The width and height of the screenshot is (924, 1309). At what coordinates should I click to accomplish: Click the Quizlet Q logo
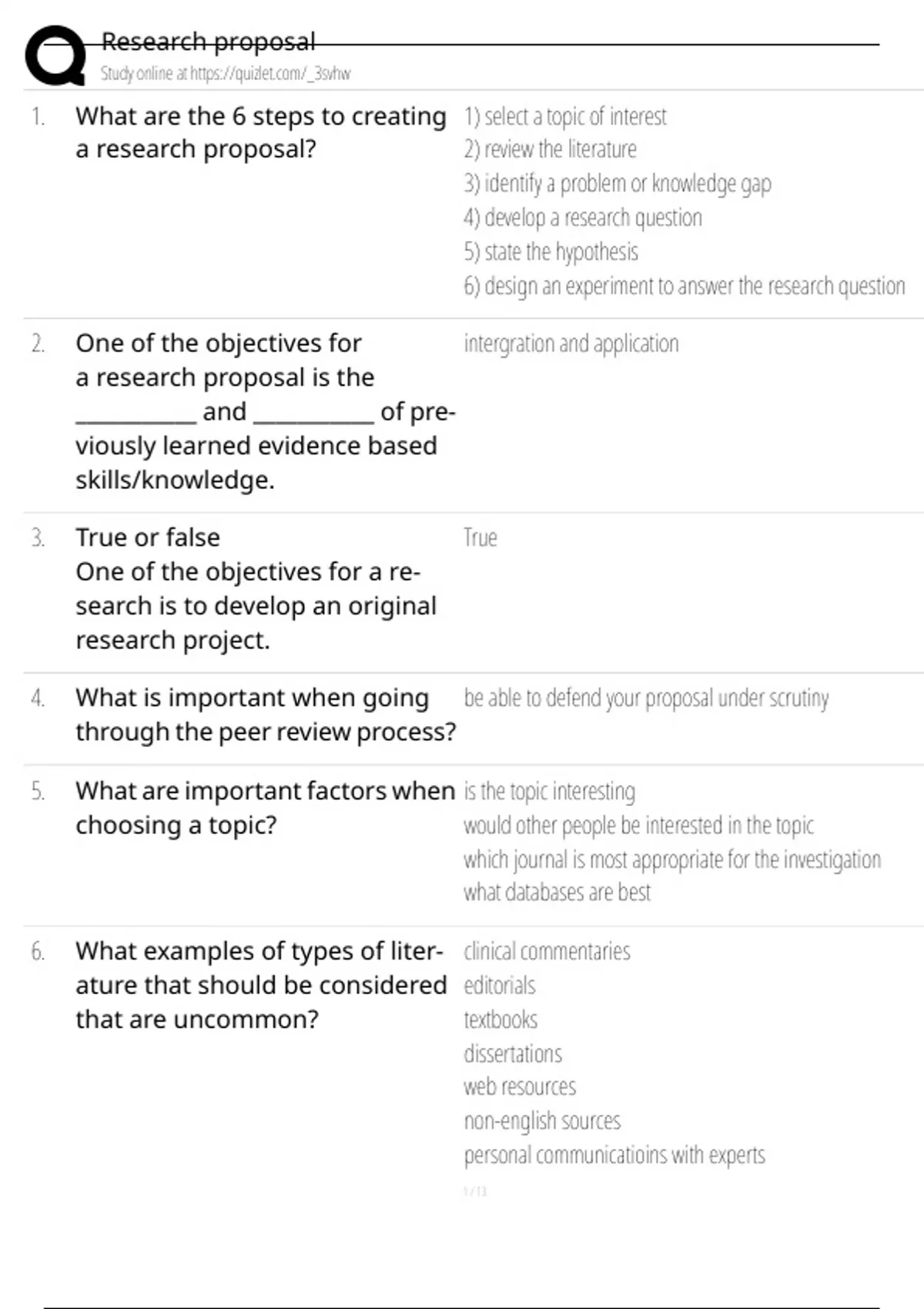coord(55,55)
